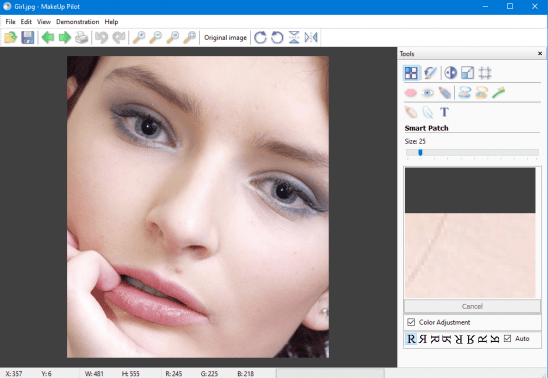The image size is (548, 378).
Task: Select the Text T tool
Action: (444, 112)
